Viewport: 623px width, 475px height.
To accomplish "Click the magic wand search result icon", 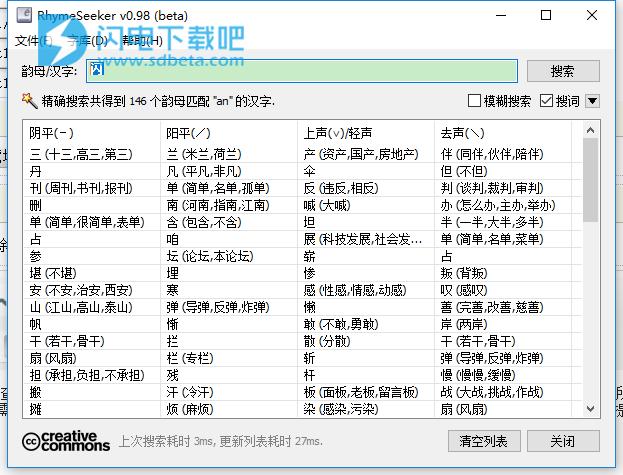I will coord(29,101).
